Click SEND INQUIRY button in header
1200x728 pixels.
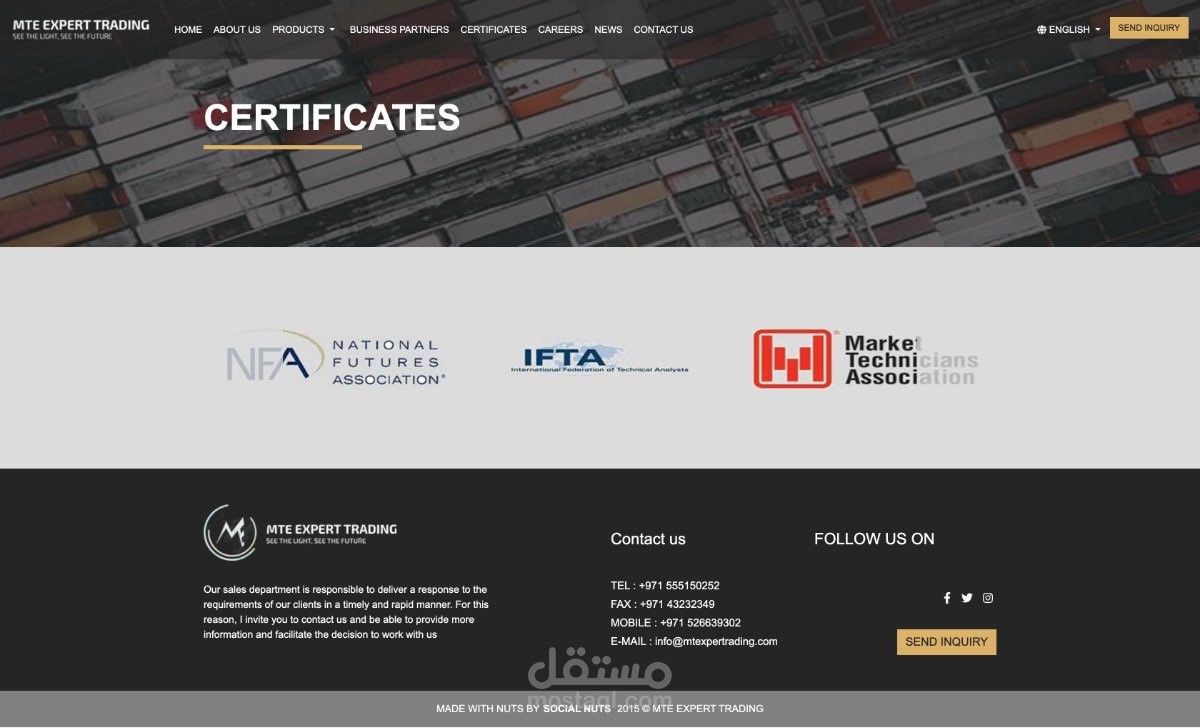click(x=1149, y=28)
